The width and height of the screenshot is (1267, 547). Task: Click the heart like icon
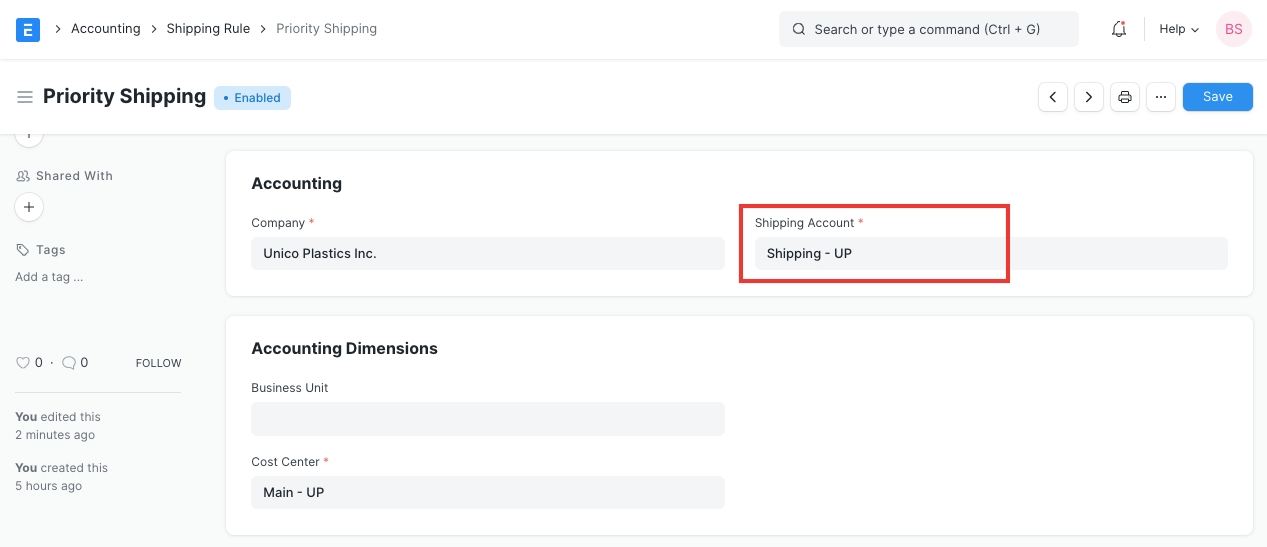tap(23, 363)
